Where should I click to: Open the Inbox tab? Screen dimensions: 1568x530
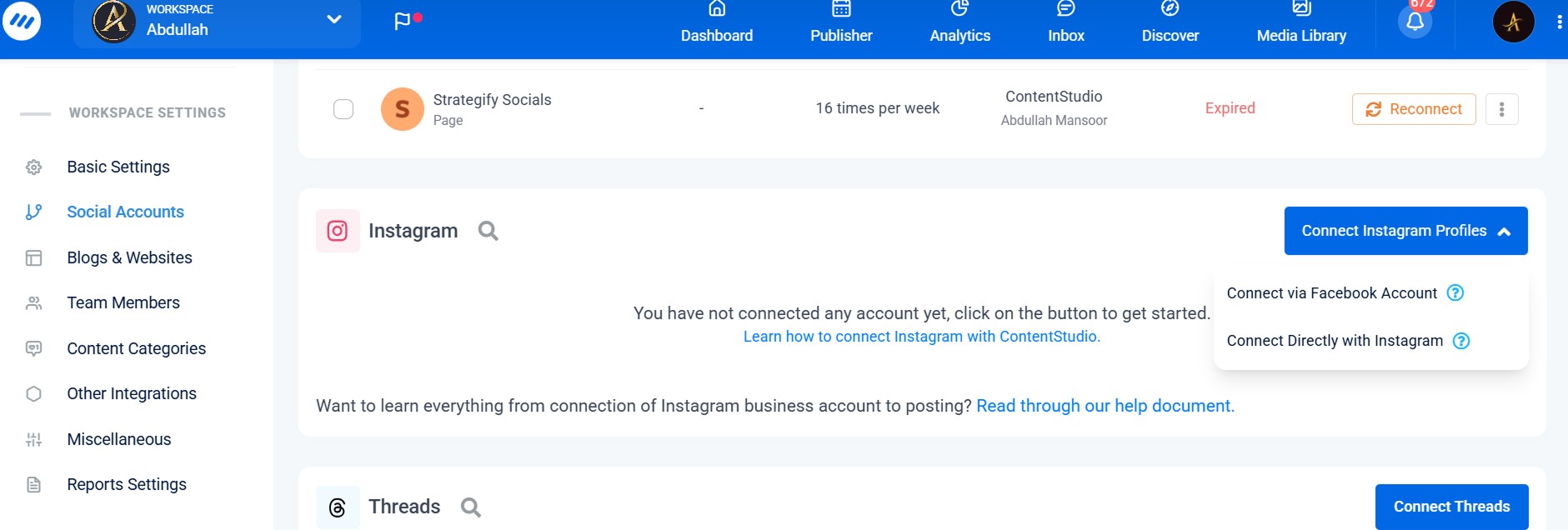tap(1066, 23)
